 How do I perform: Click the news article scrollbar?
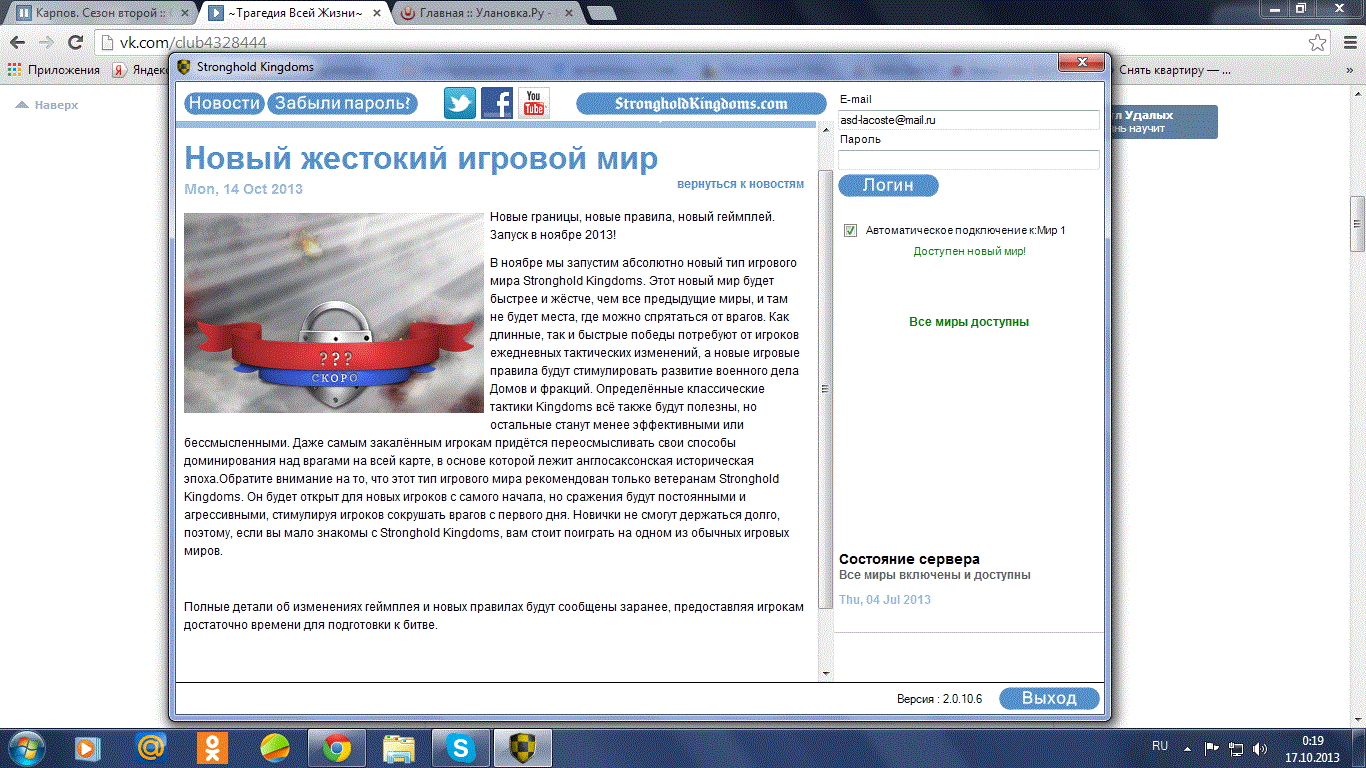pos(825,390)
